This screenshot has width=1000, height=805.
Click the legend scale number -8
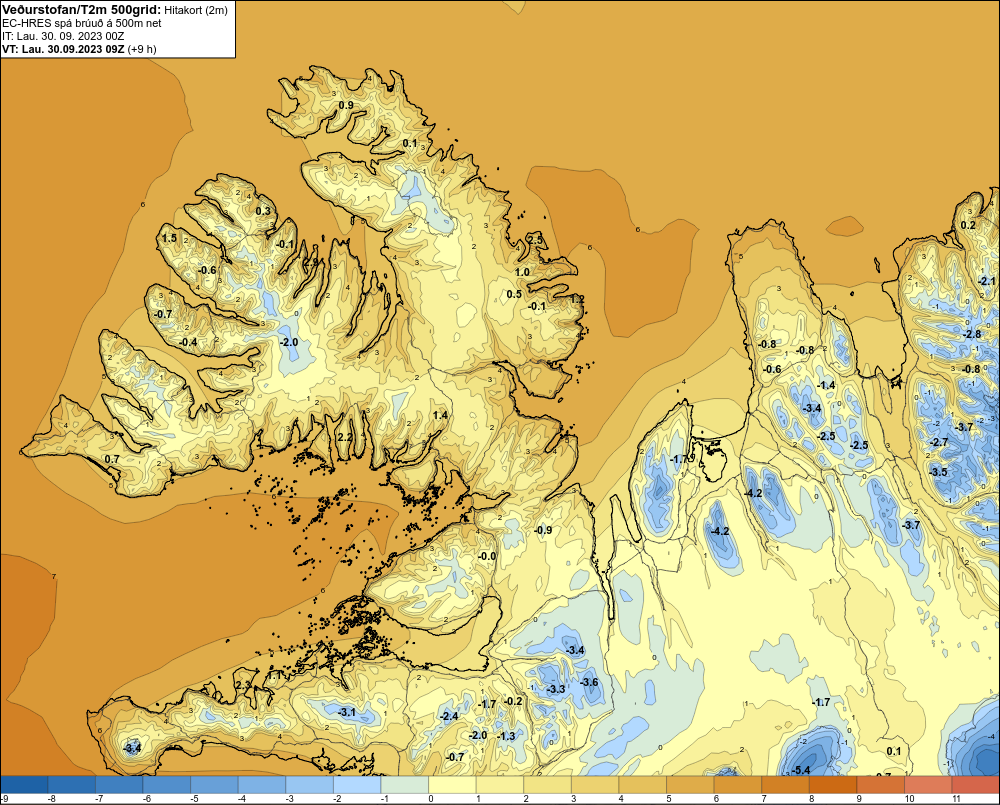pyautogui.click(x=53, y=799)
